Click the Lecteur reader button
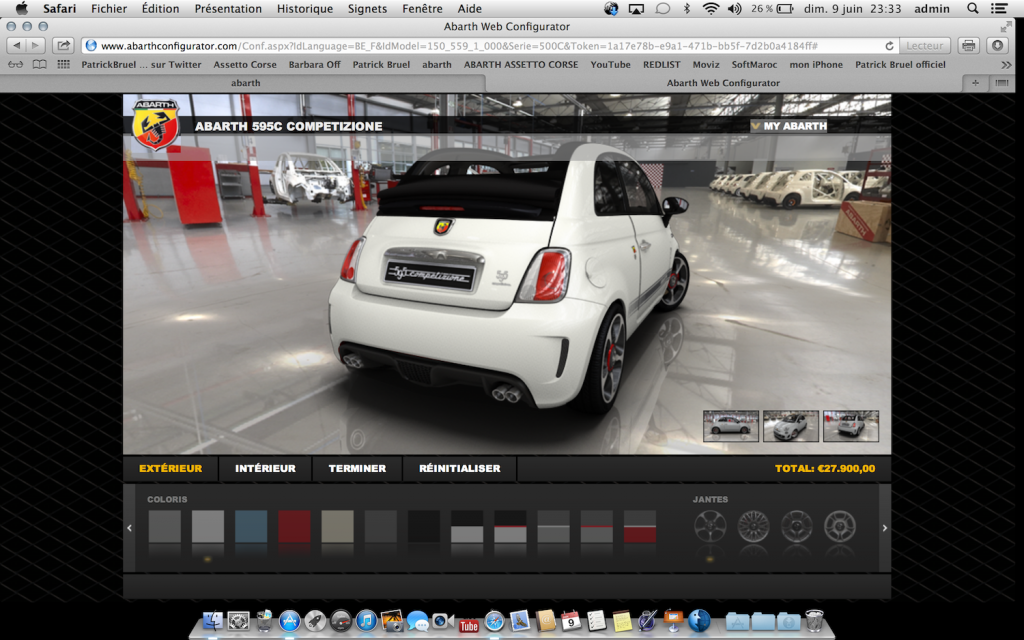This screenshot has height=640, width=1024. point(925,46)
